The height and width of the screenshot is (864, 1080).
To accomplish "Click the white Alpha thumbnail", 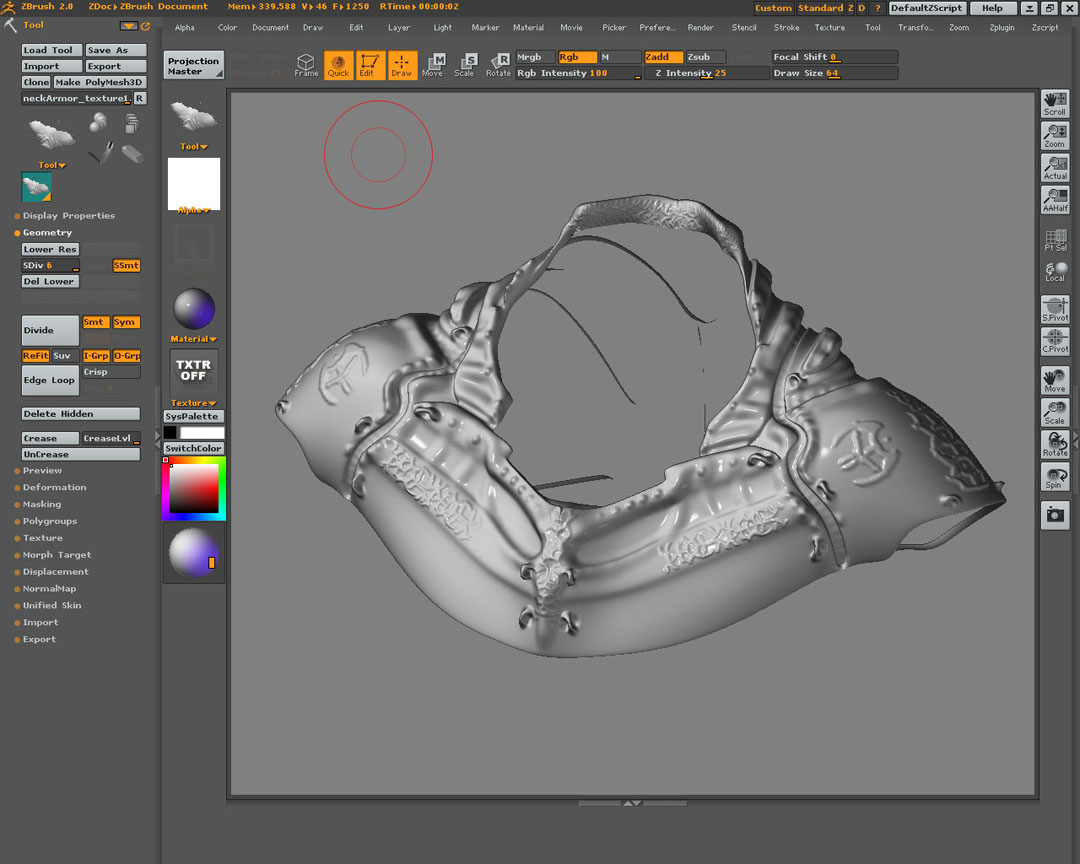I will click(194, 183).
